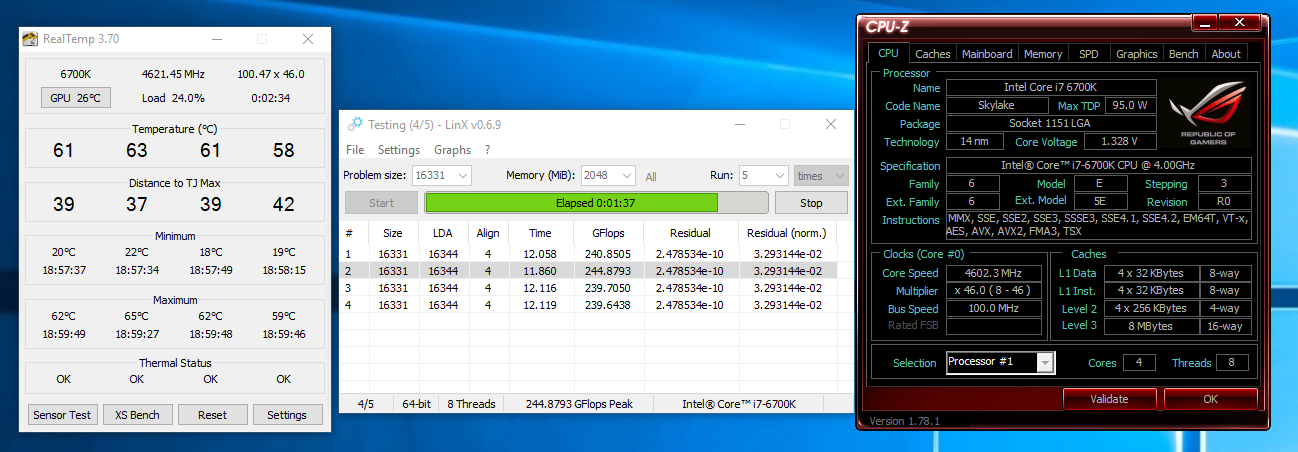Switch to the Graphics tab in CPU-Z
1298x452 pixels.
tap(1136, 54)
